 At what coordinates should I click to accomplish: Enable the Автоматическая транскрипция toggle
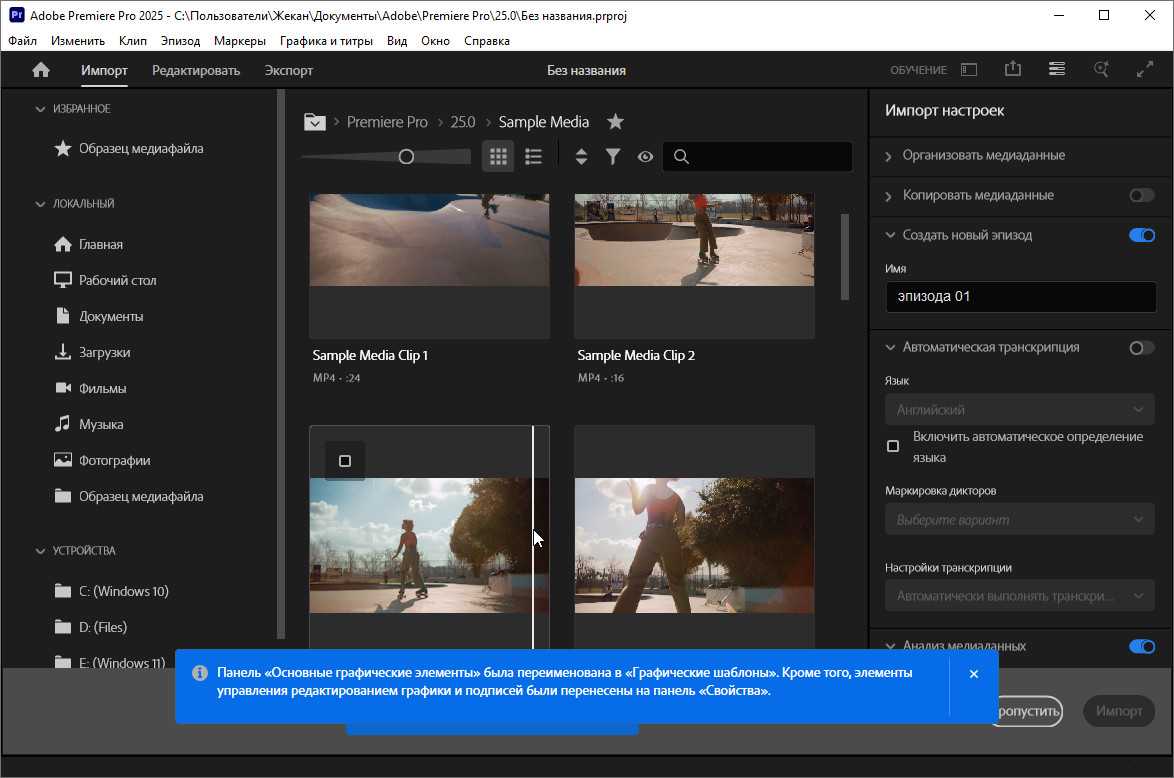(1141, 347)
